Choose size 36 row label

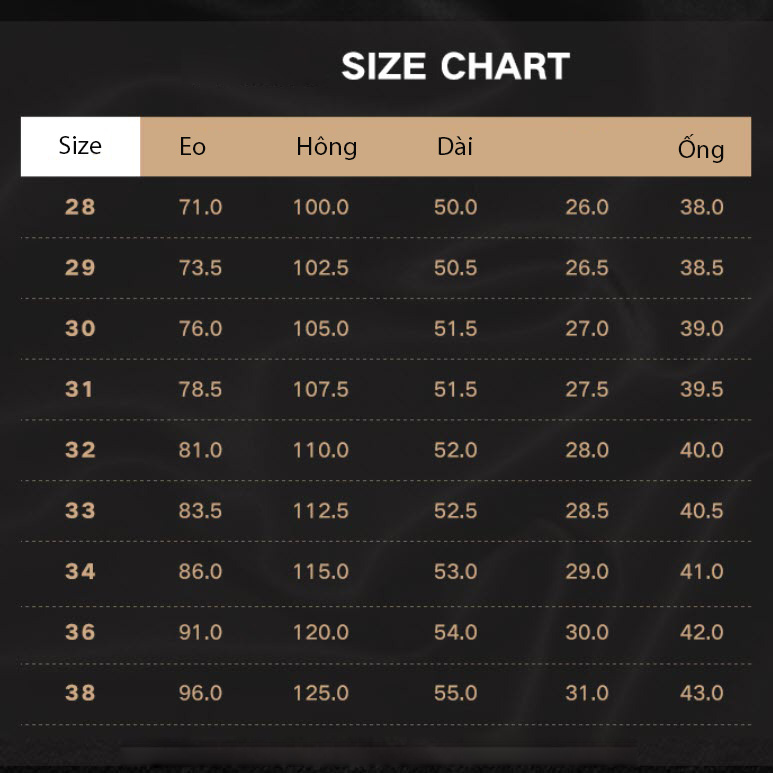tap(80, 632)
